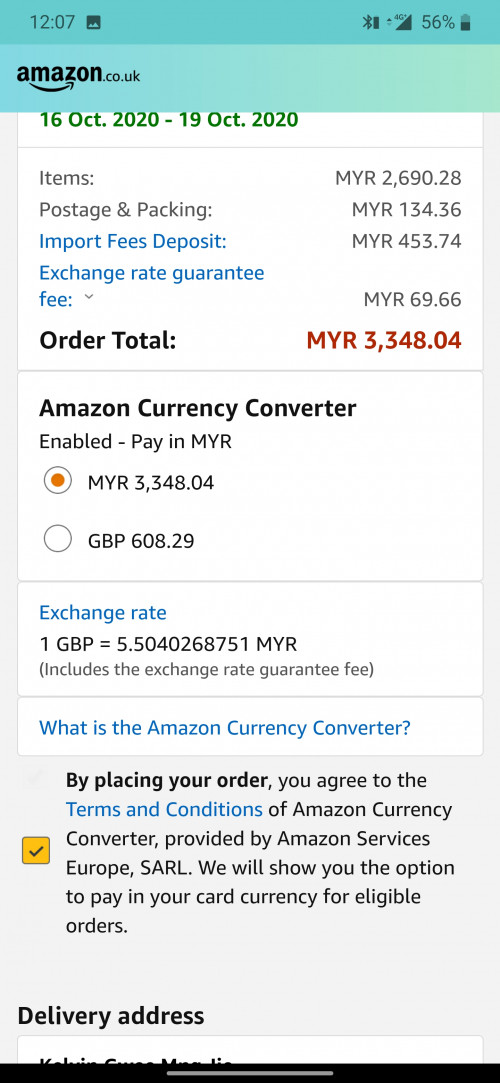Open the Terms and Conditions link
500x1083 pixels.
point(164,809)
